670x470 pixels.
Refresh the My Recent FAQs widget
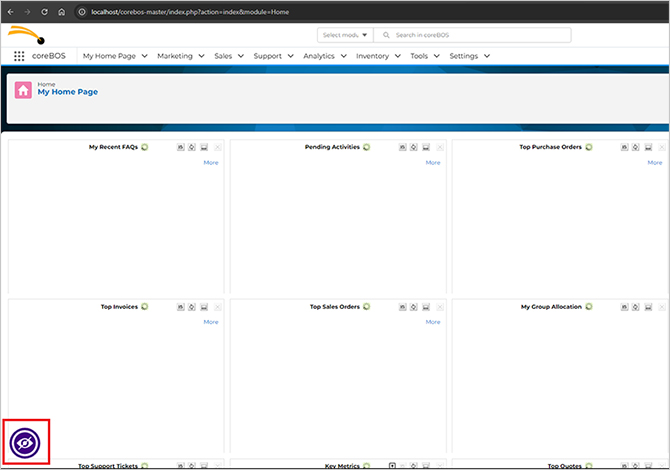(145, 147)
